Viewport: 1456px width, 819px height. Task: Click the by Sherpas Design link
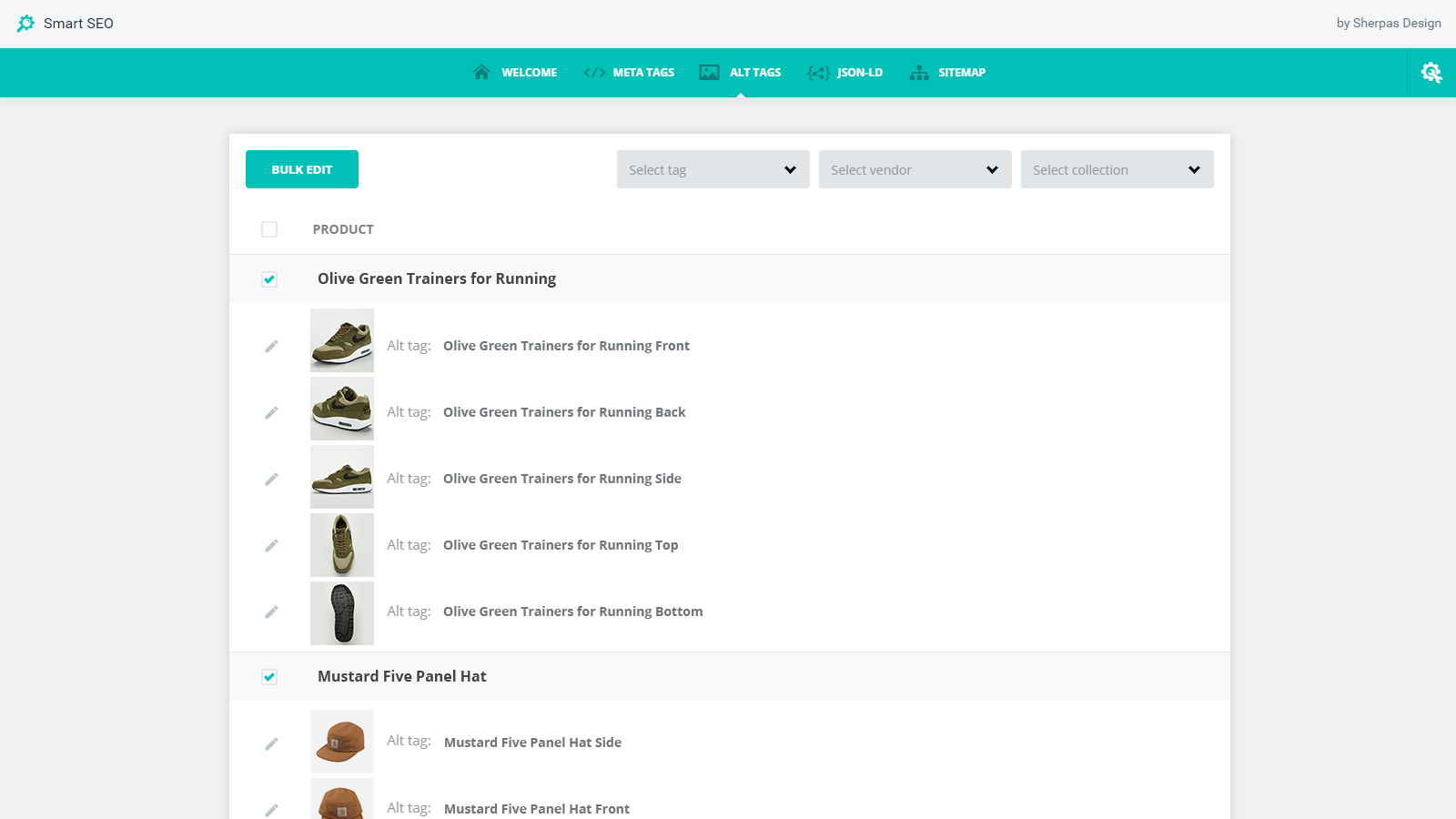point(1390,23)
